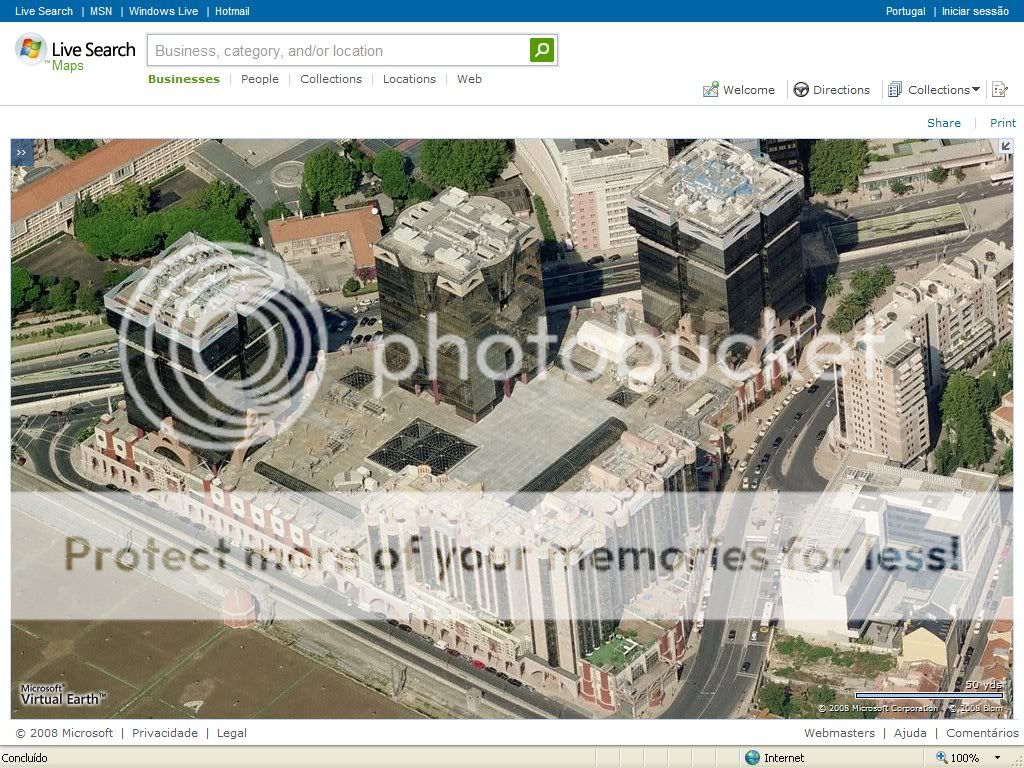The width and height of the screenshot is (1024, 768).
Task: Click the green search magnifier button
Action: tap(541, 50)
